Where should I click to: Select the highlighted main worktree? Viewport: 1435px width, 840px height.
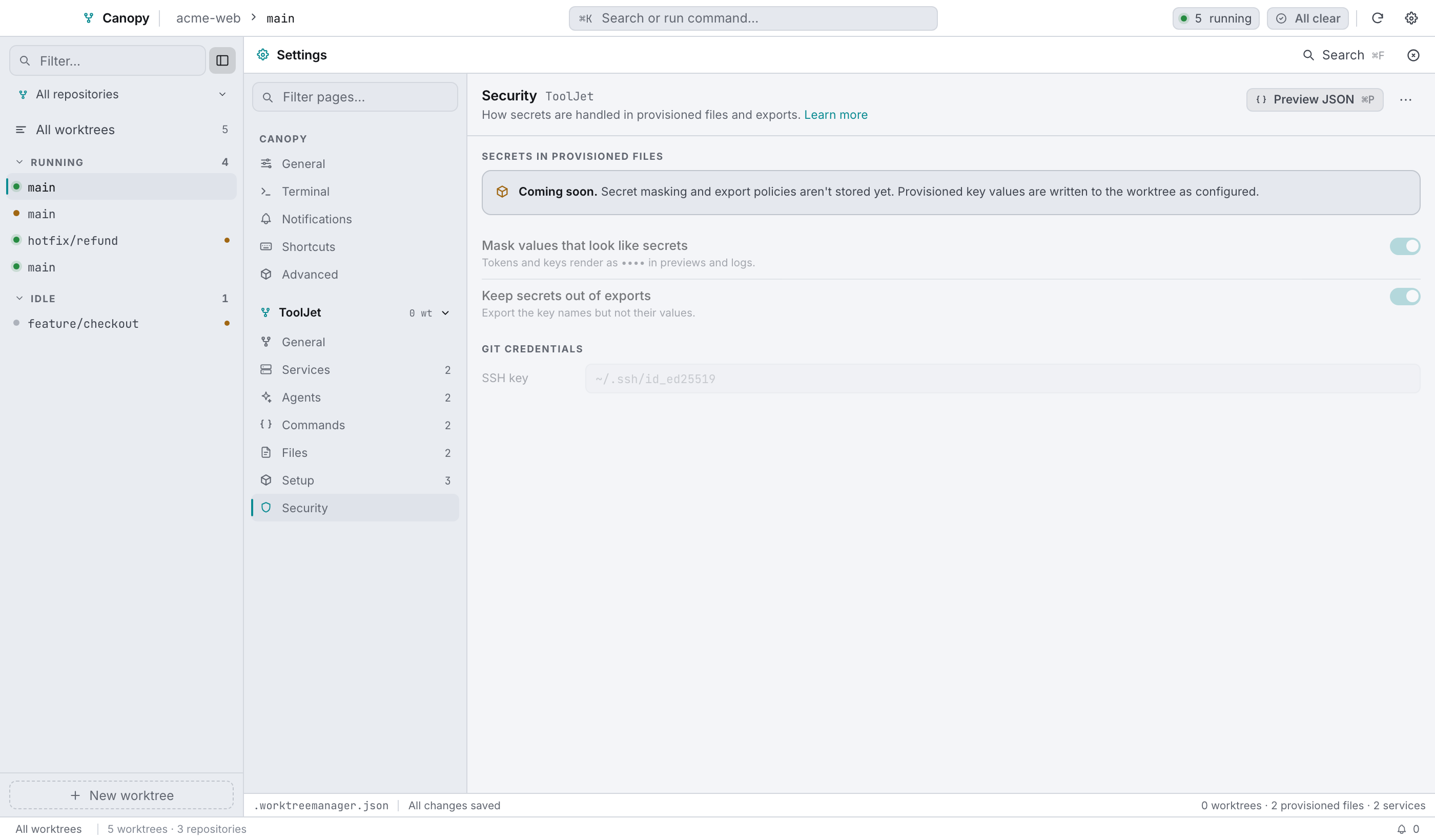(x=121, y=186)
